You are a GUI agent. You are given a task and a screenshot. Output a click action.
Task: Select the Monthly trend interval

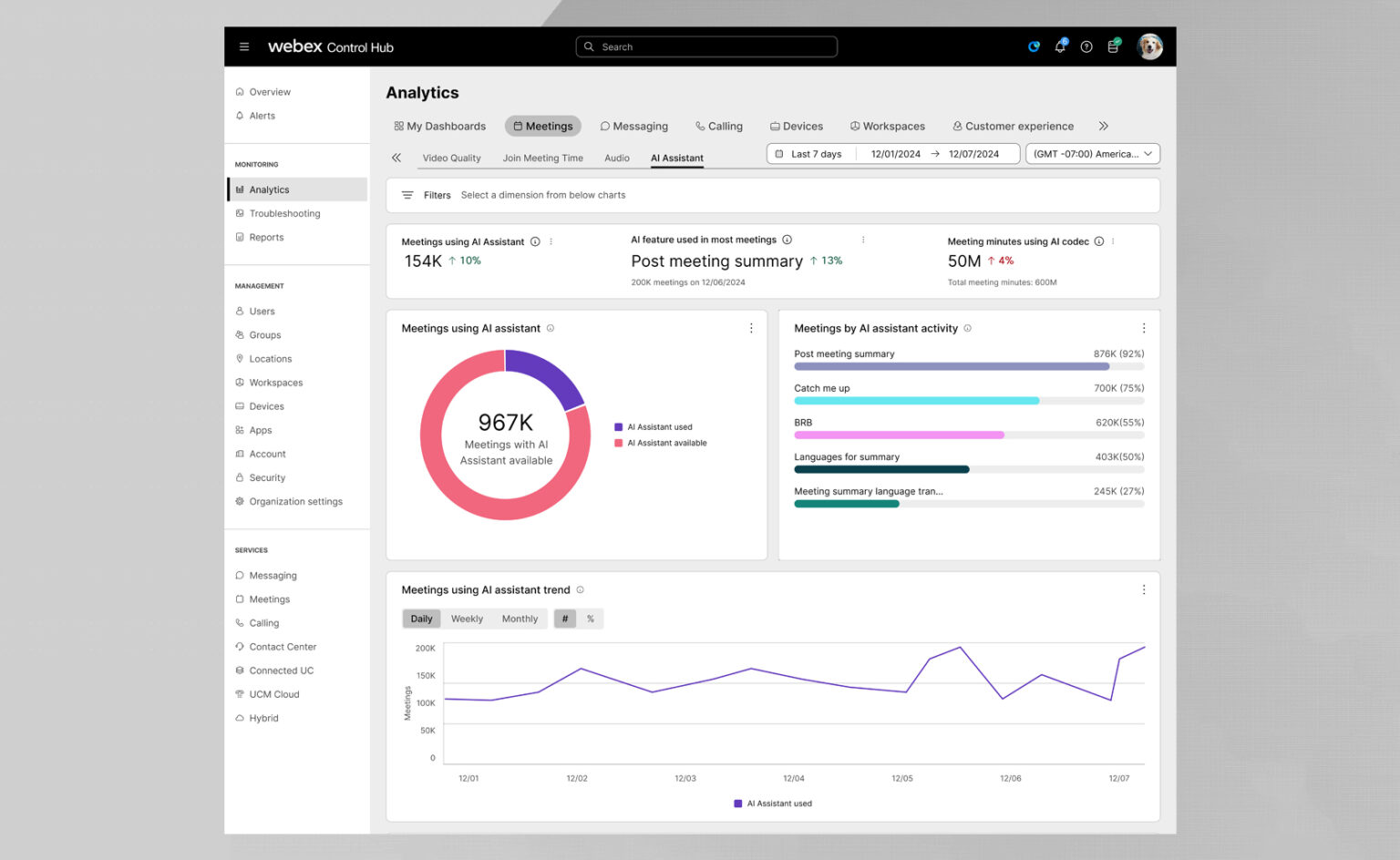(x=520, y=619)
